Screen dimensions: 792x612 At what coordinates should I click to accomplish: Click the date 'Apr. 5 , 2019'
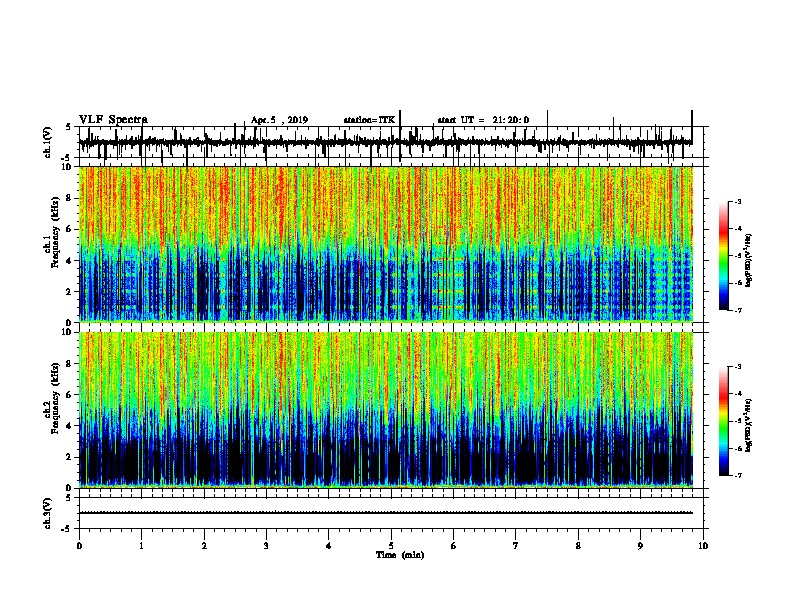[x=279, y=120]
